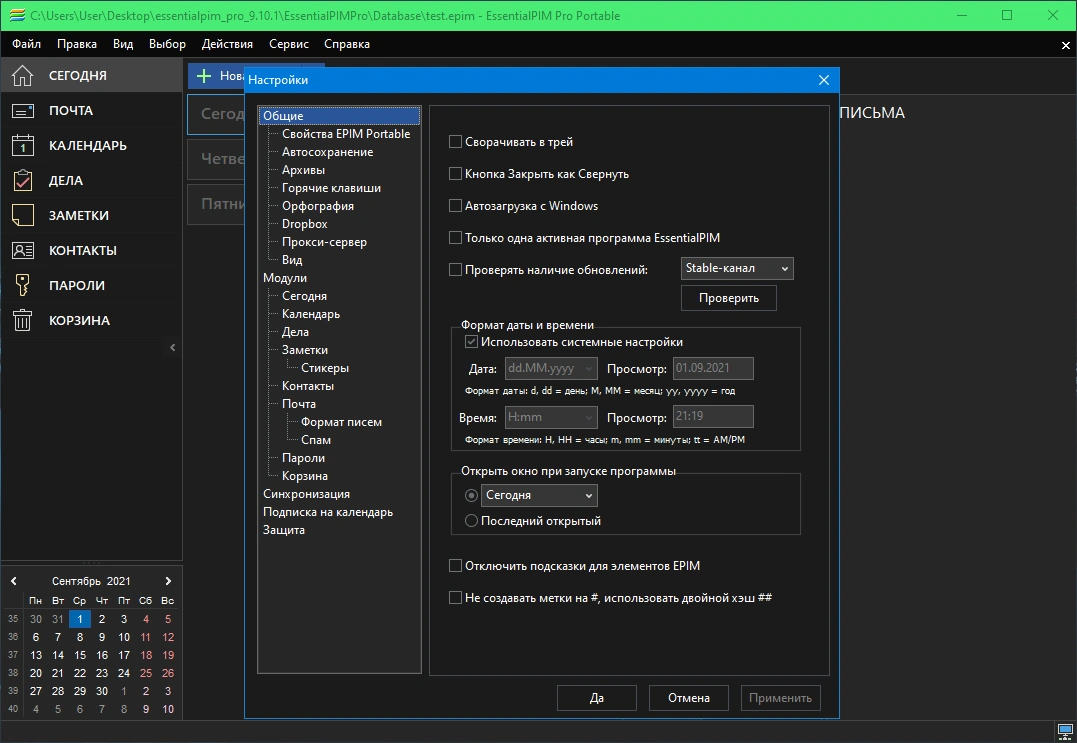This screenshot has width=1077, height=743.
Task: Open the Пароли key icon
Action: (x=23, y=285)
